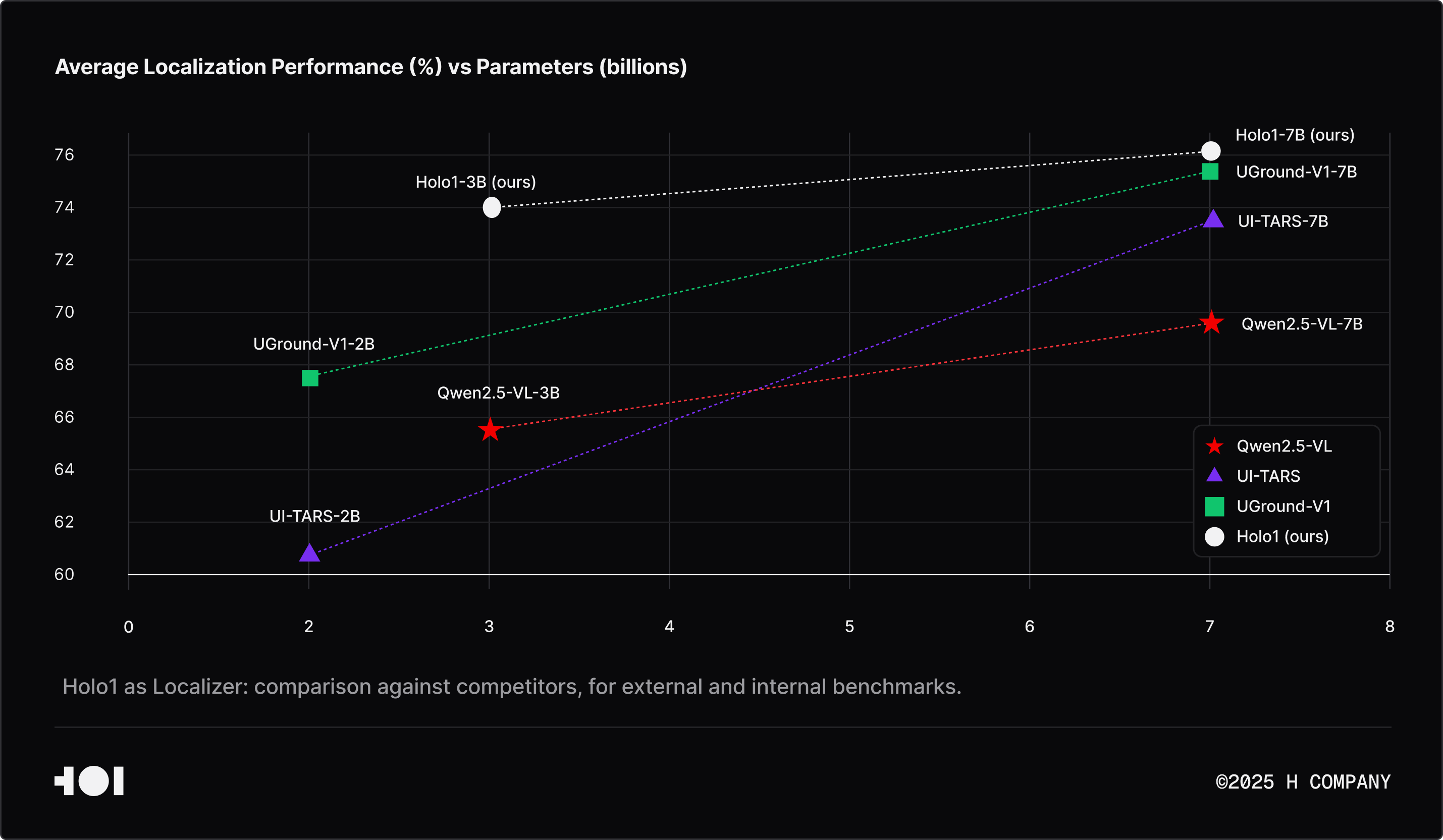Click the 'Qwen2.5-VL-3B' point label
This screenshot has width=1443, height=840.
[498, 393]
